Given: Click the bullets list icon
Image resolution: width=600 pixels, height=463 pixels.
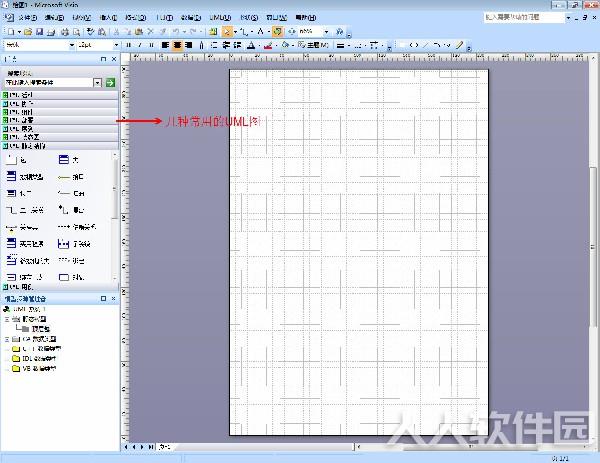Looking at the screenshot, I should pos(214,45).
